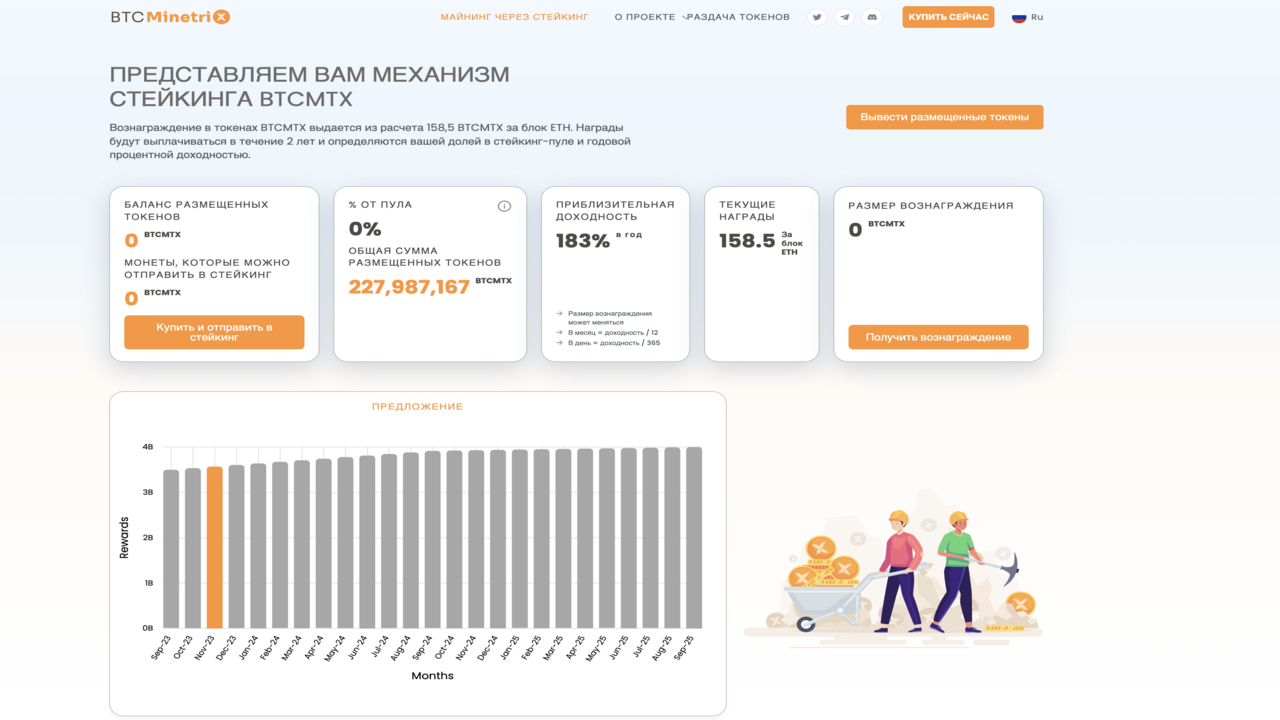Select the Mar-24 bar in chart
The width and height of the screenshot is (1280, 720).
[302, 545]
